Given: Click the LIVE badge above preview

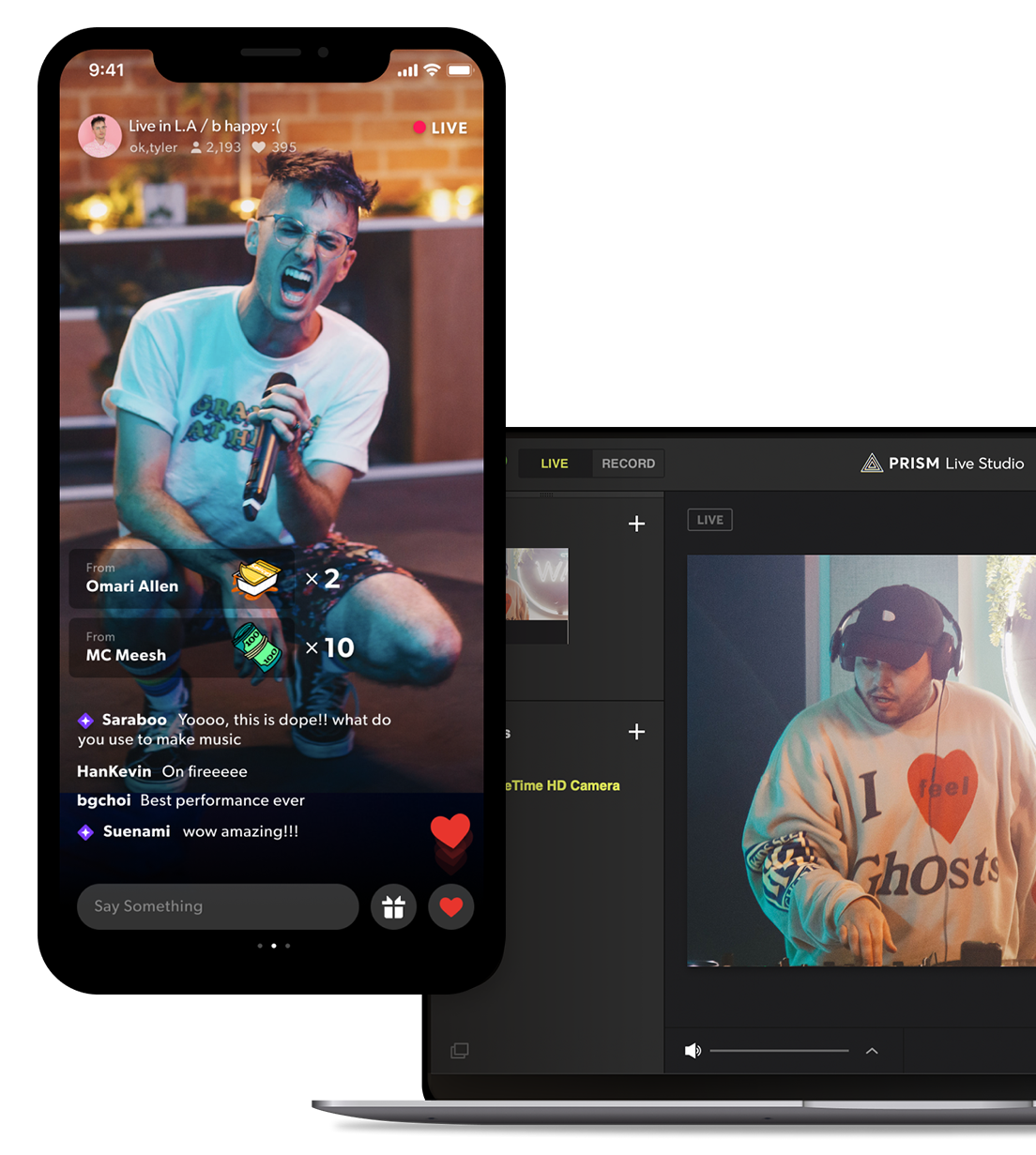Looking at the screenshot, I should coord(710,520).
